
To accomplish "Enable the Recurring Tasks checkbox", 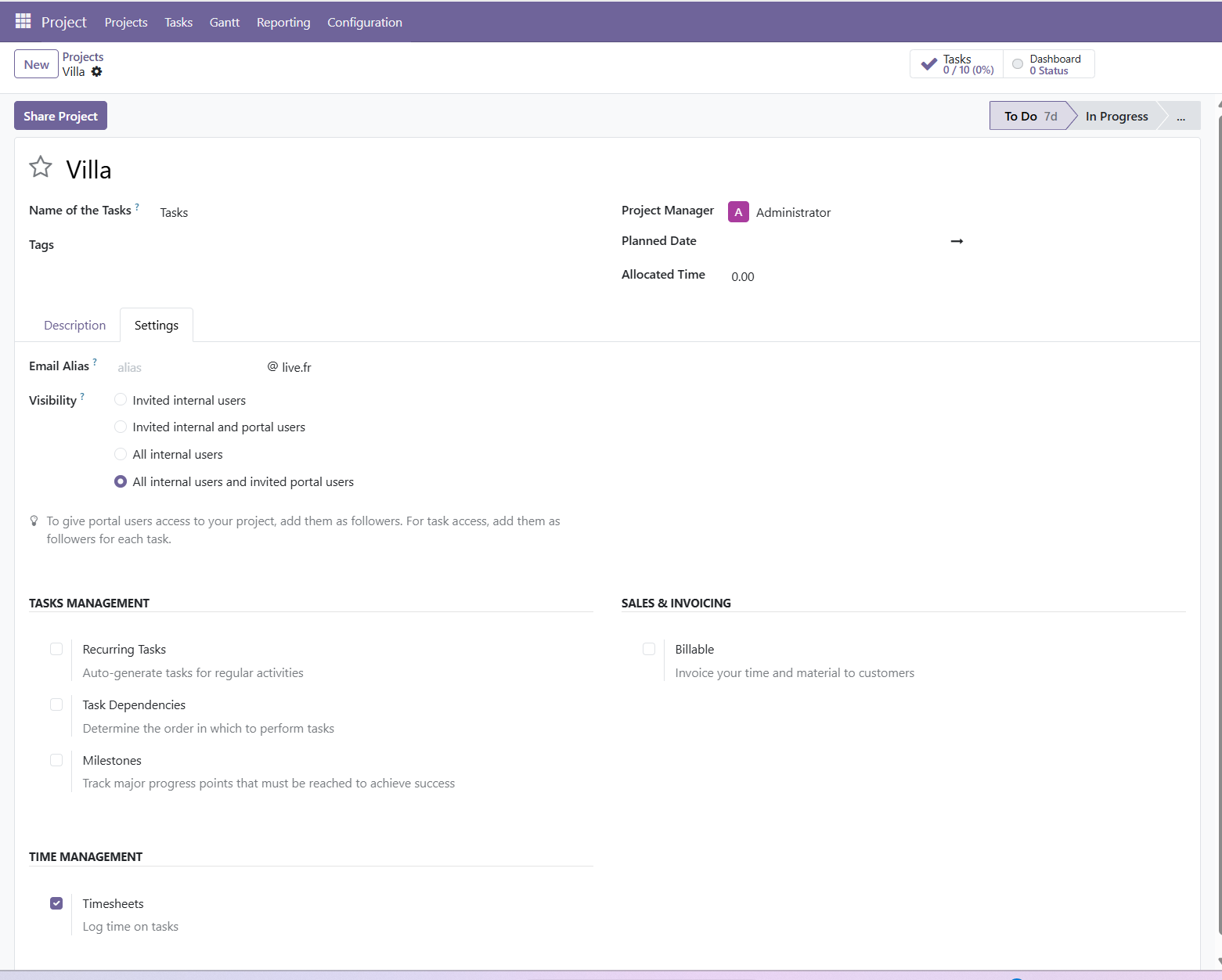I will (56, 649).
